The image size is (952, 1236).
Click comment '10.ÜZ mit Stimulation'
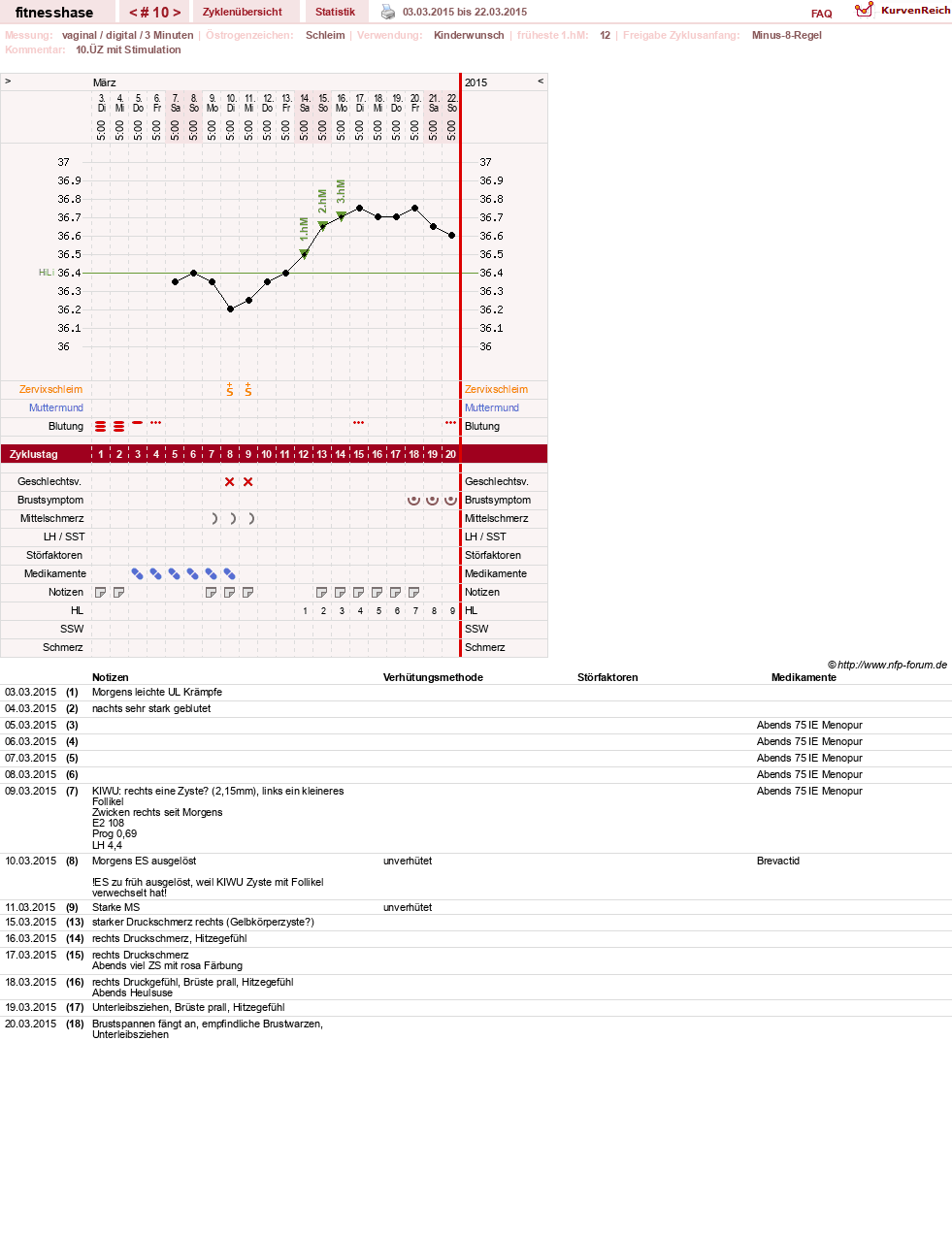pos(128,49)
